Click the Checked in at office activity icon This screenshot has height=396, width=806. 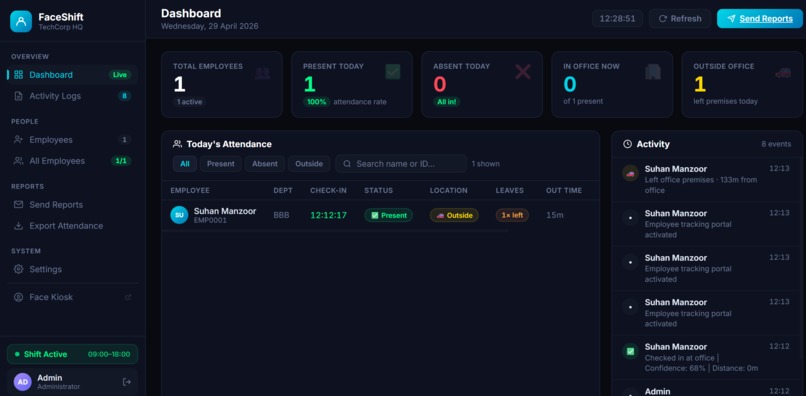pos(630,351)
